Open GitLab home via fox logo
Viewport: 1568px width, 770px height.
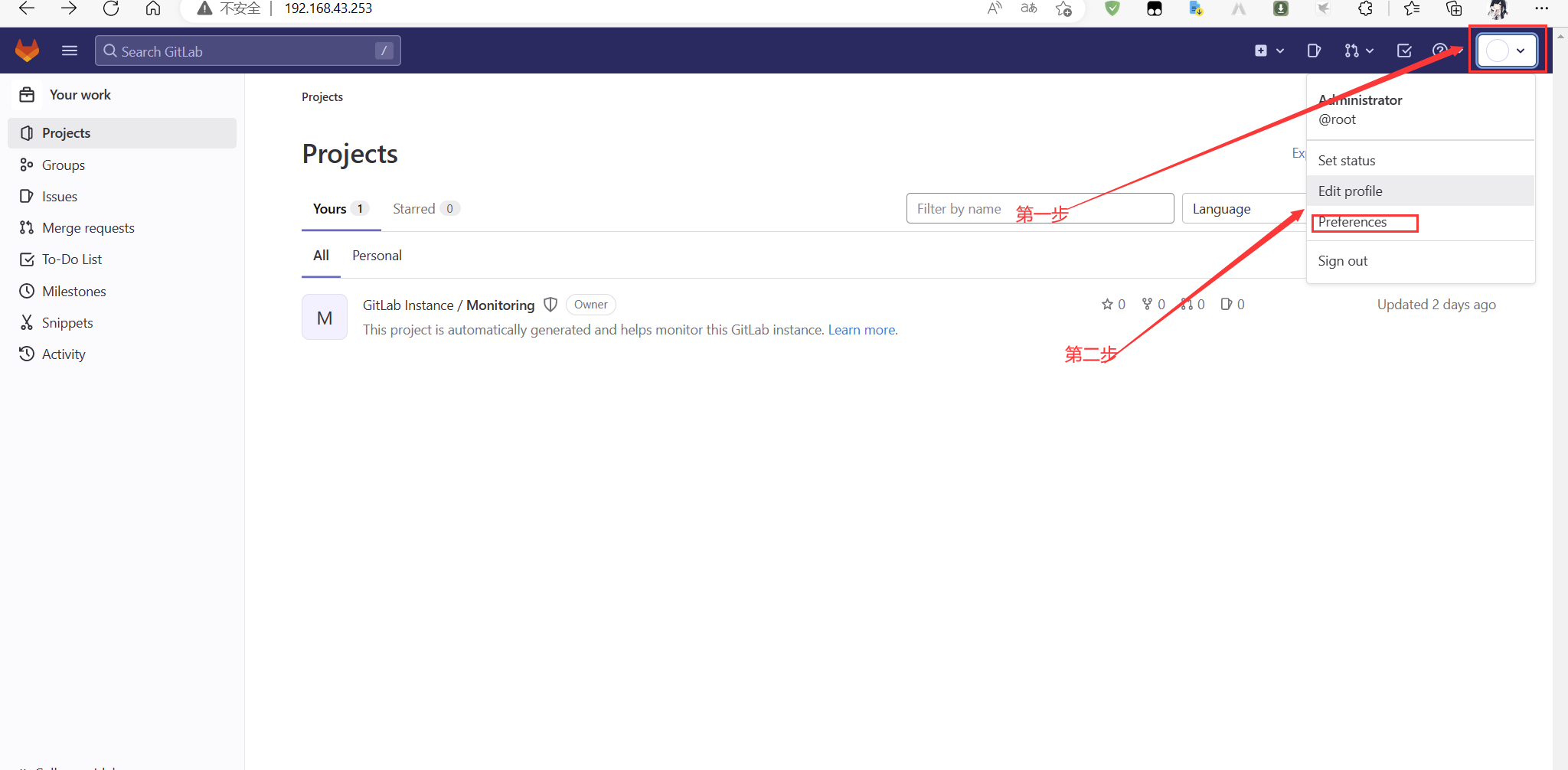[x=28, y=50]
